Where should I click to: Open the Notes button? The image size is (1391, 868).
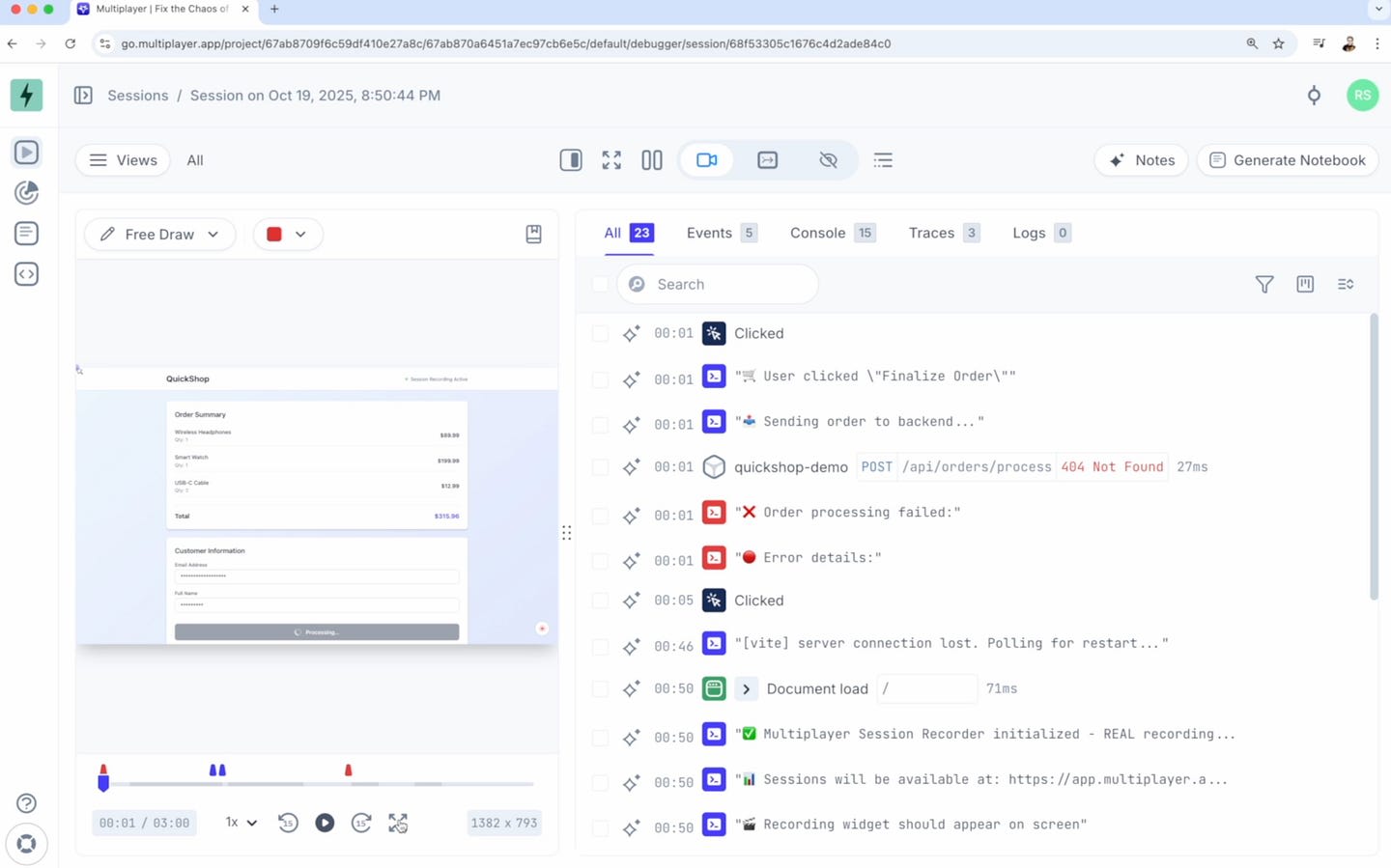(1142, 160)
